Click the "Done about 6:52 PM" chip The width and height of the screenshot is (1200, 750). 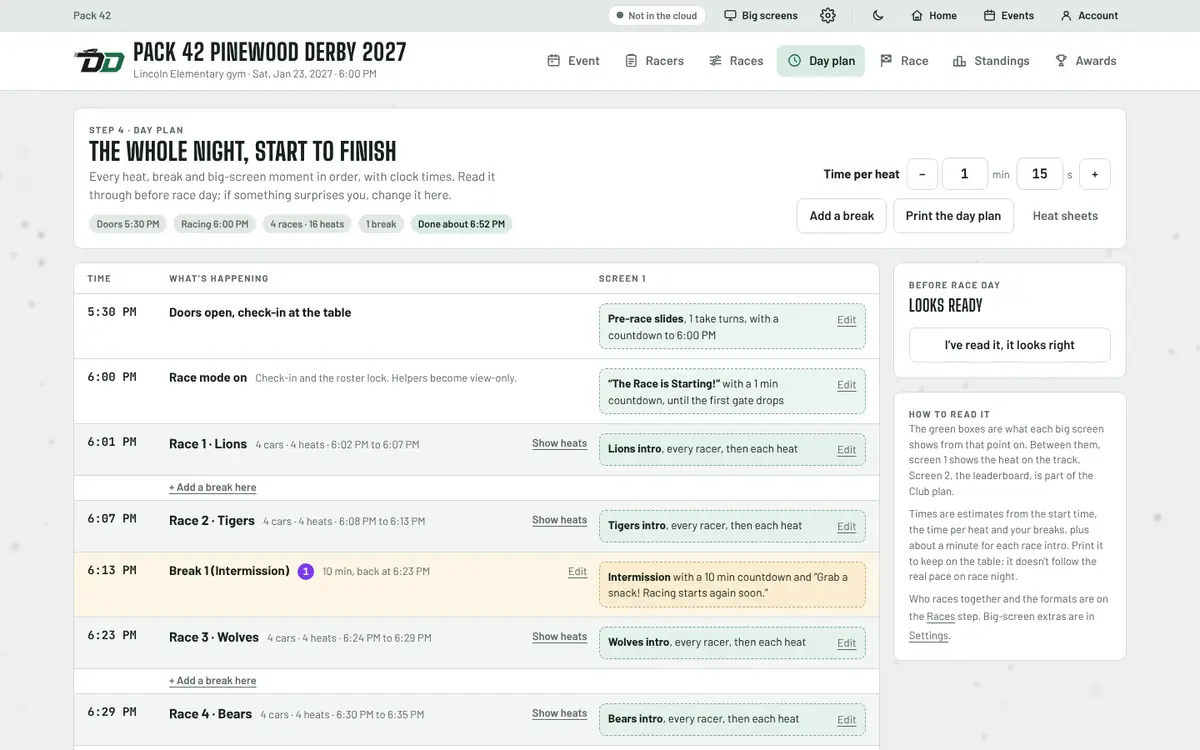coord(461,224)
